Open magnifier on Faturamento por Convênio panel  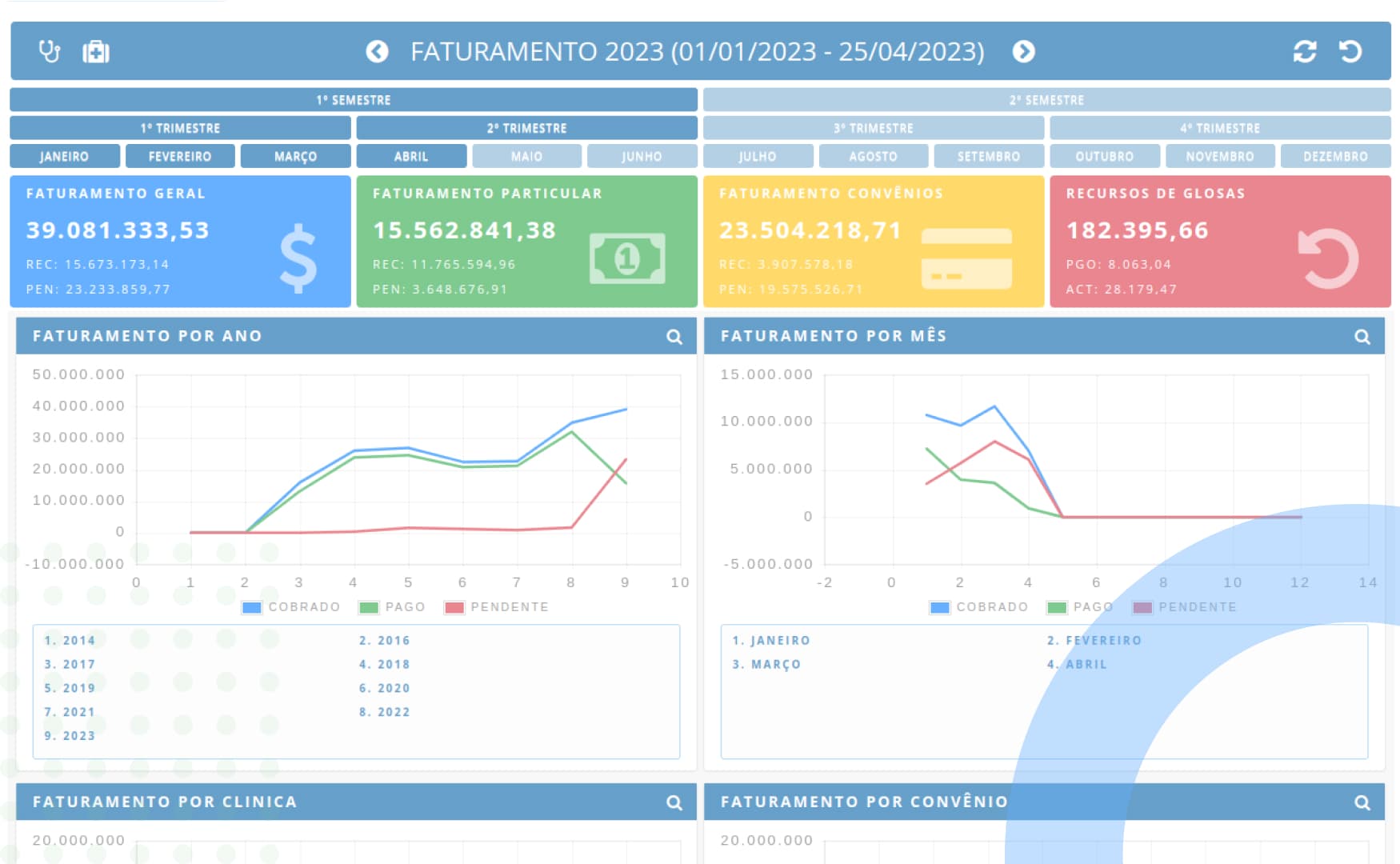pyautogui.click(x=1362, y=802)
